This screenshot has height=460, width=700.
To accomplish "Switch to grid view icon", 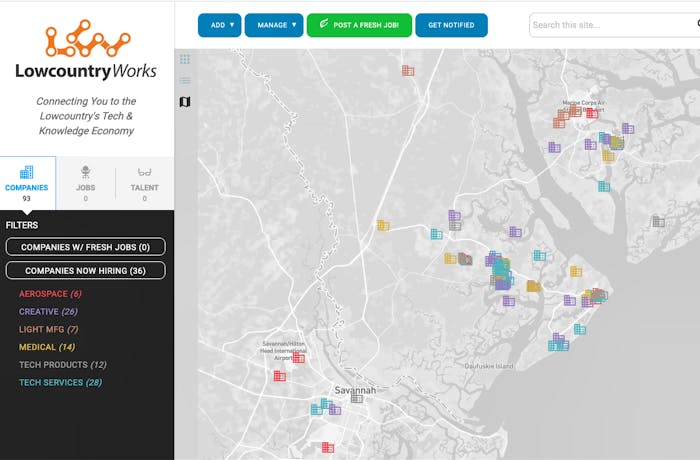I will click(185, 59).
